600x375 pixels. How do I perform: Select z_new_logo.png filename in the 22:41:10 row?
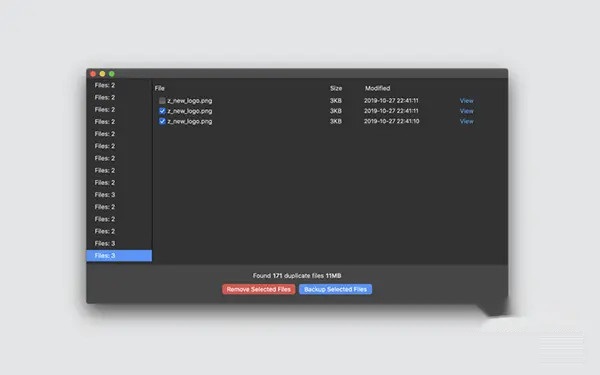[190, 121]
